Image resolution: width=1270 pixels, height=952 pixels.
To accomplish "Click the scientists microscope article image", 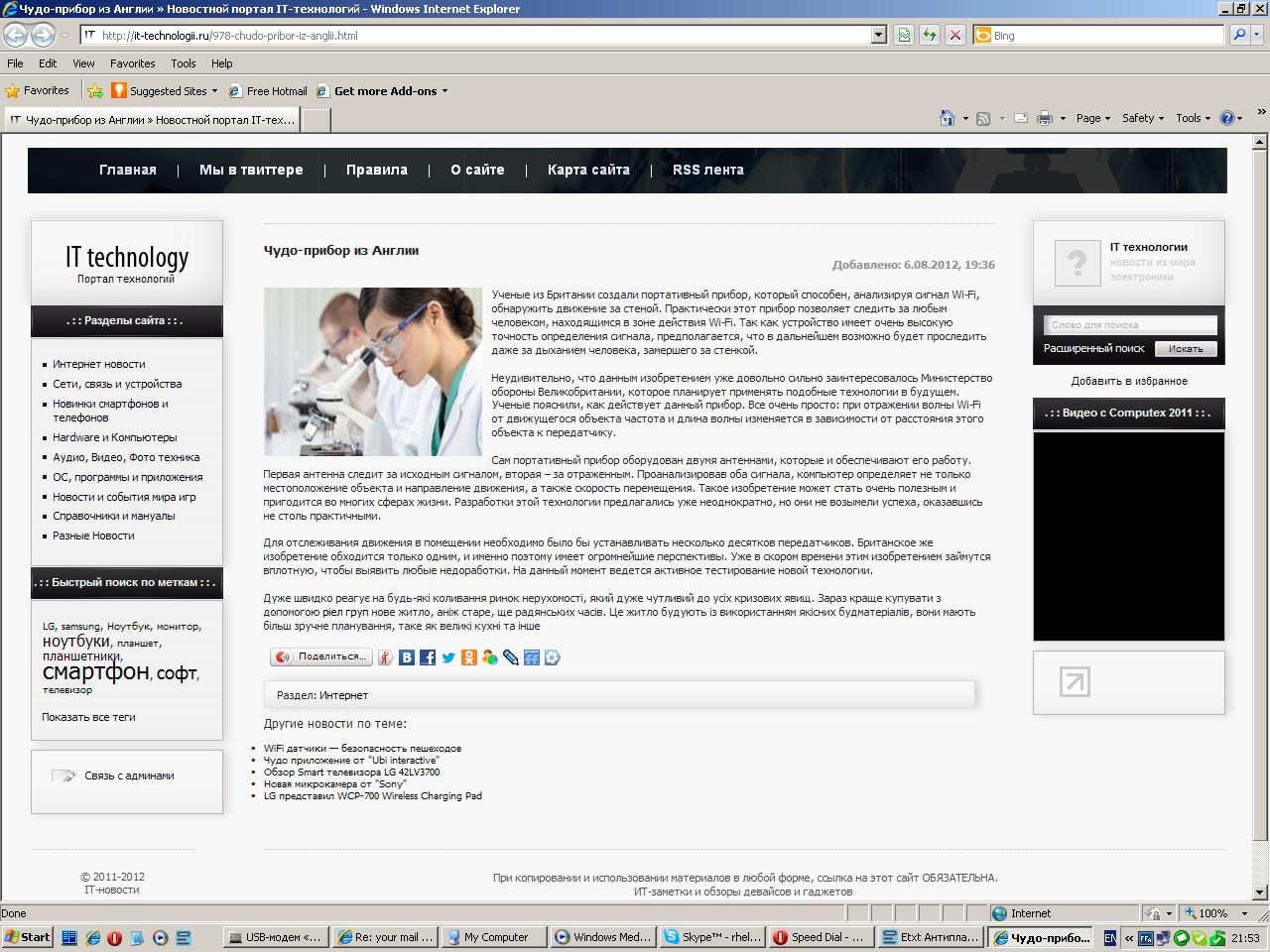I will [x=372, y=372].
